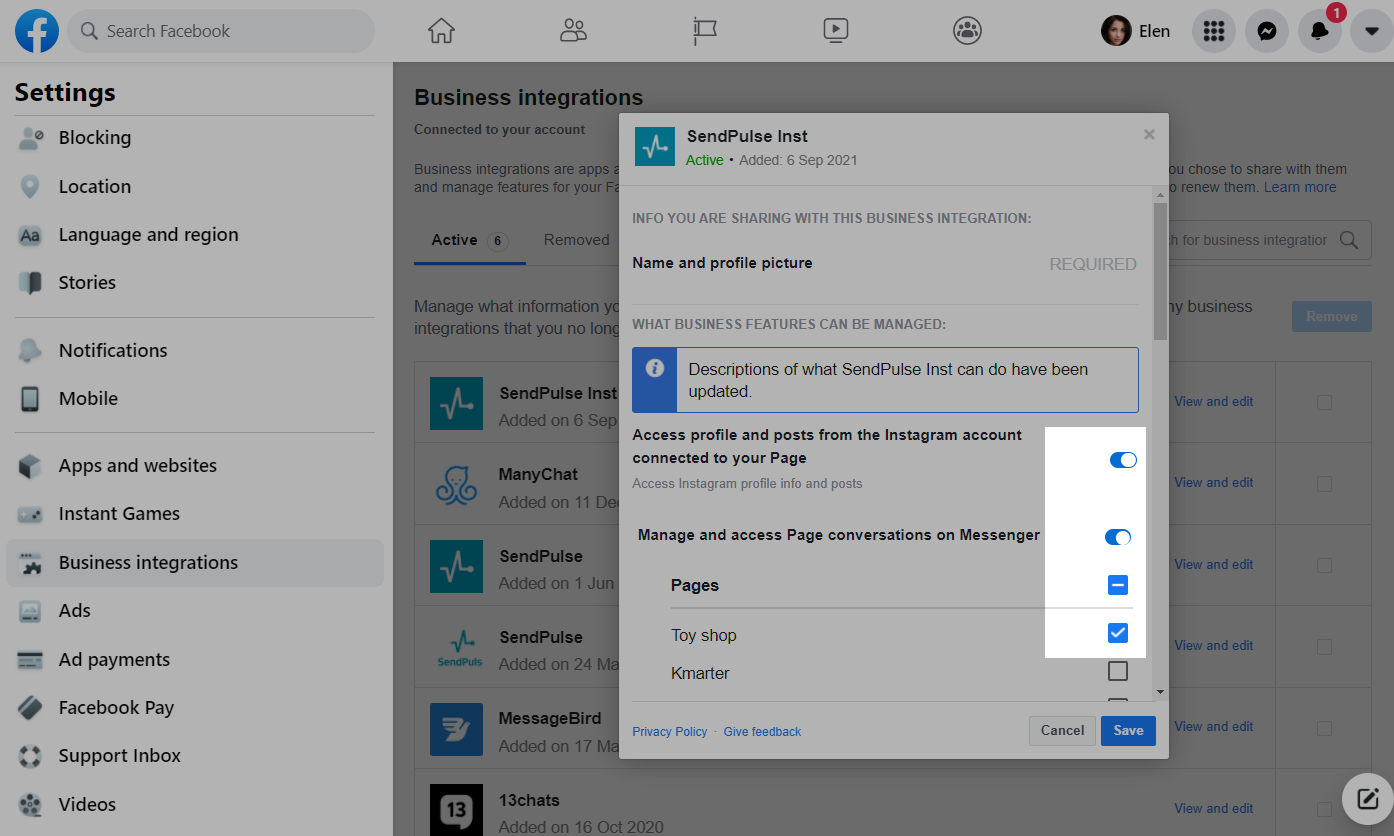Click the Remove button
The image size is (1394, 836).
point(1332,316)
